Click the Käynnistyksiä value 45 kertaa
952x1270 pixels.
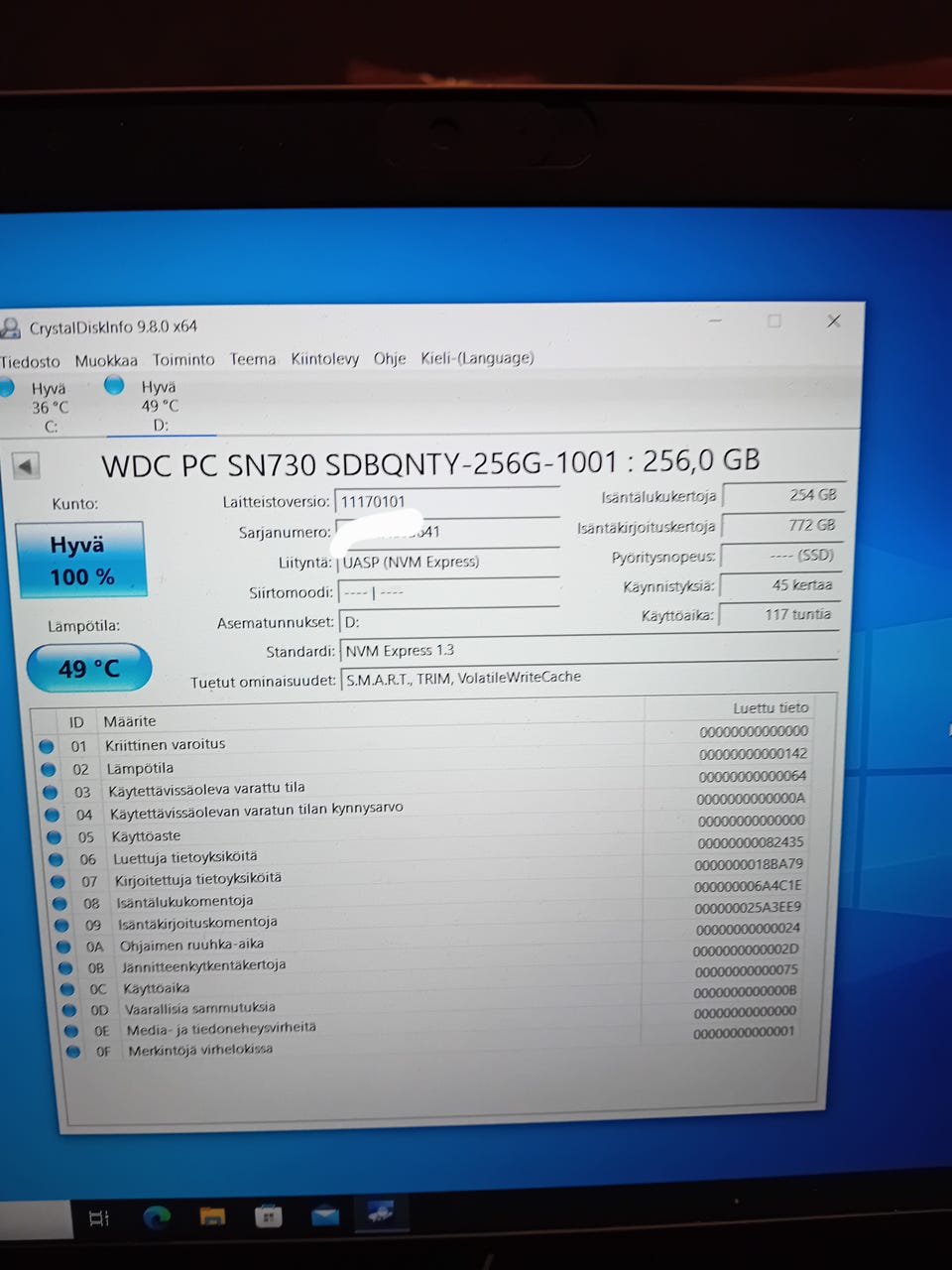click(x=781, y=585)
